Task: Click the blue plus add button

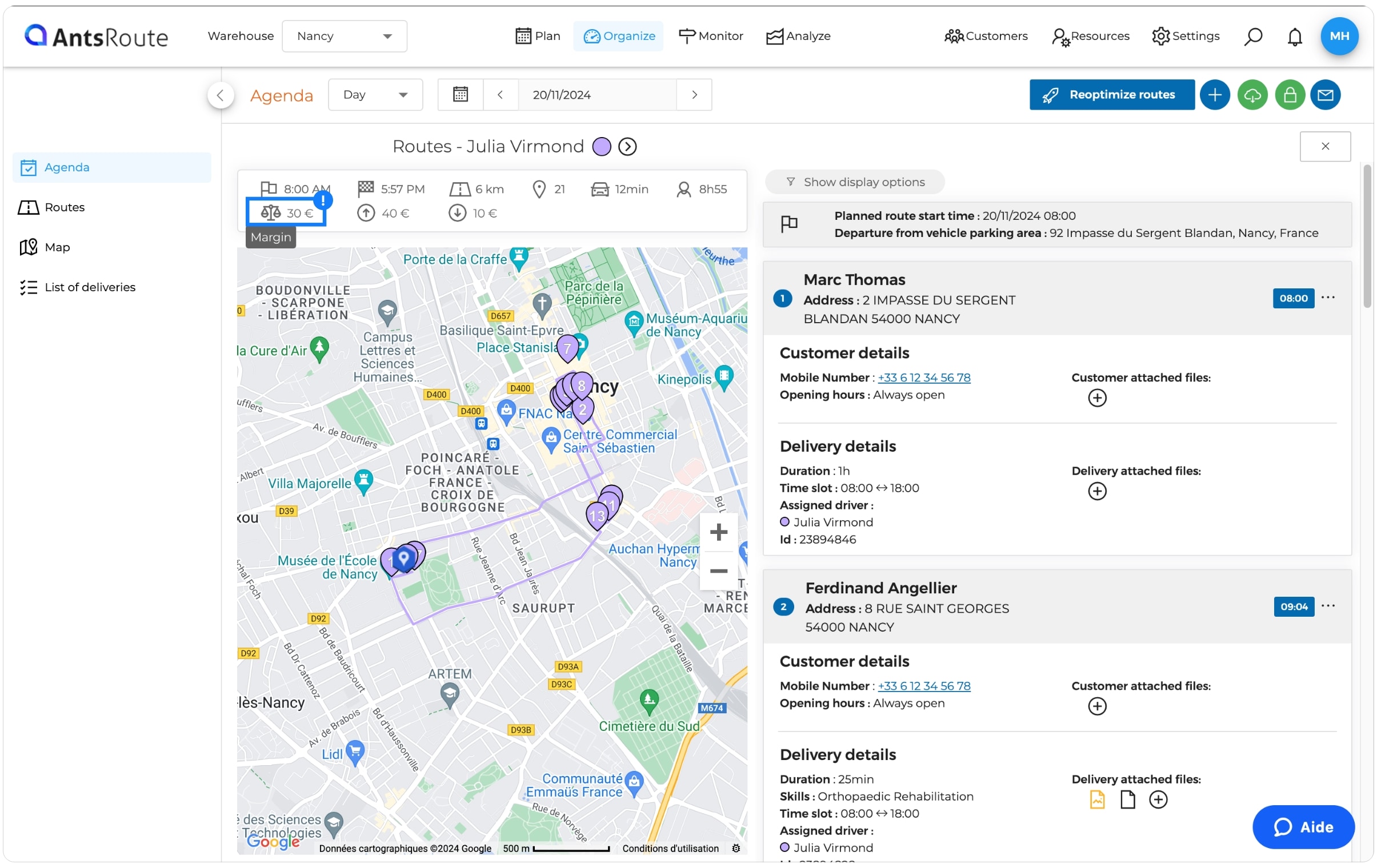Action: point(1215,95)
